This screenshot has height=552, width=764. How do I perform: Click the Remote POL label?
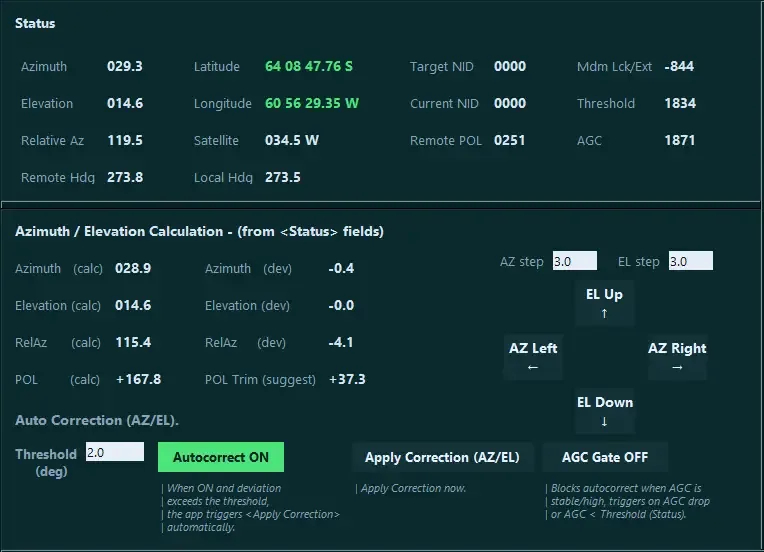[x=445, y=140]
